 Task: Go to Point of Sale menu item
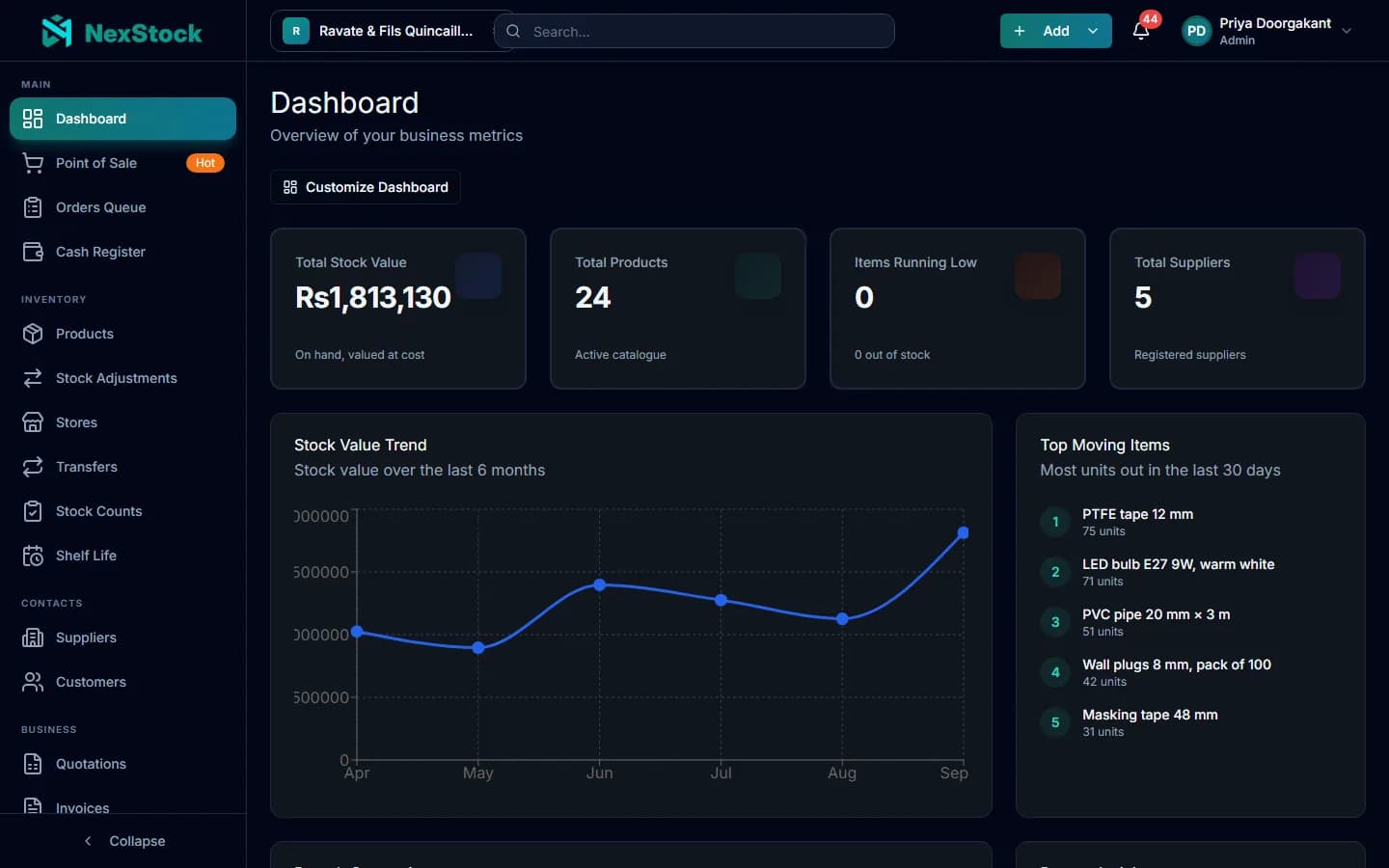coord(123,163)
